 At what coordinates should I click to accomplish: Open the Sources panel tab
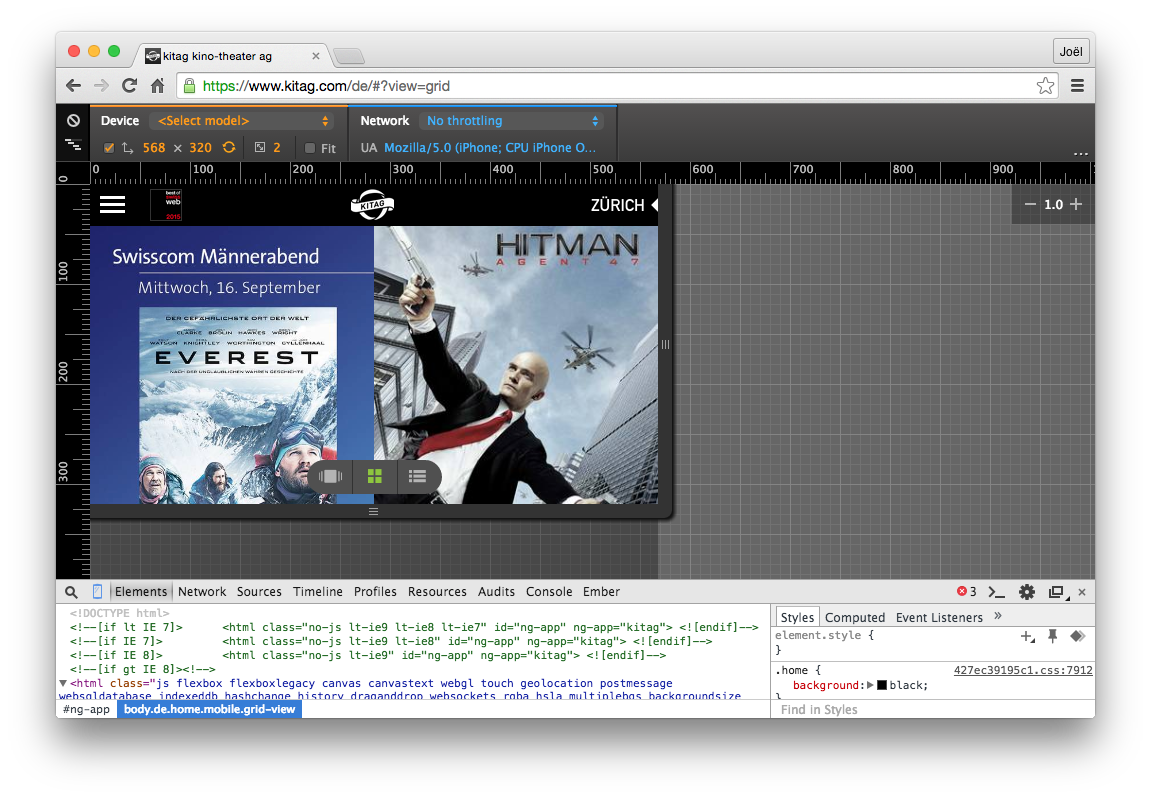click(259, 592)
